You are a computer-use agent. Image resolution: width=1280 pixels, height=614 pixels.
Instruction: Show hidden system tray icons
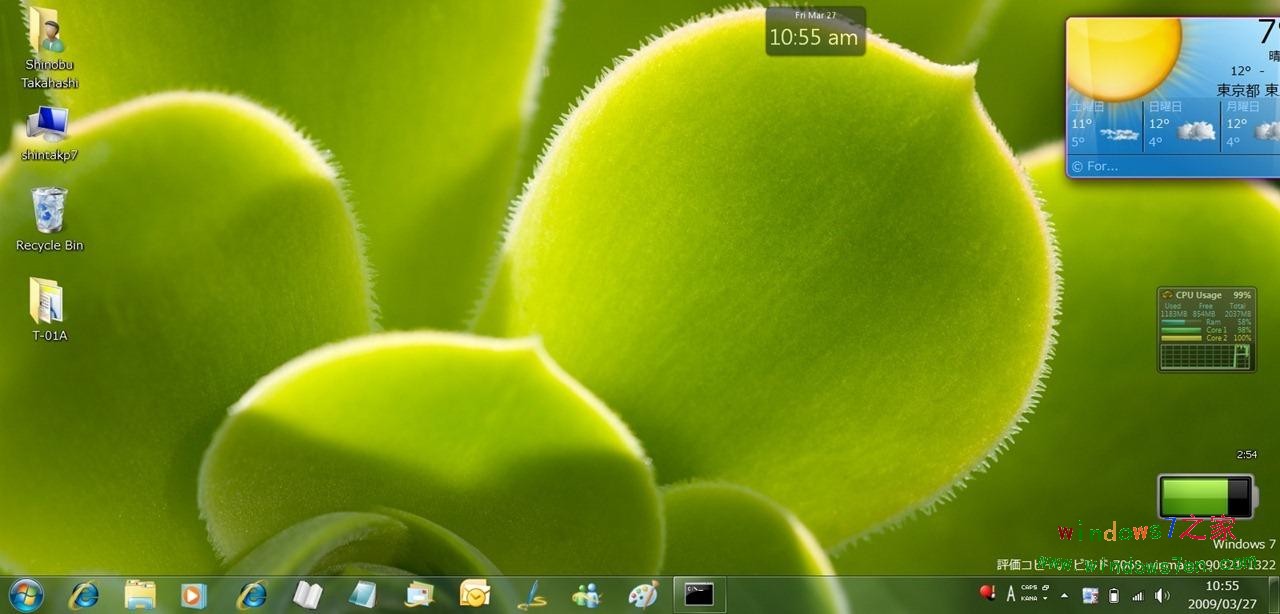point(1064,595)
